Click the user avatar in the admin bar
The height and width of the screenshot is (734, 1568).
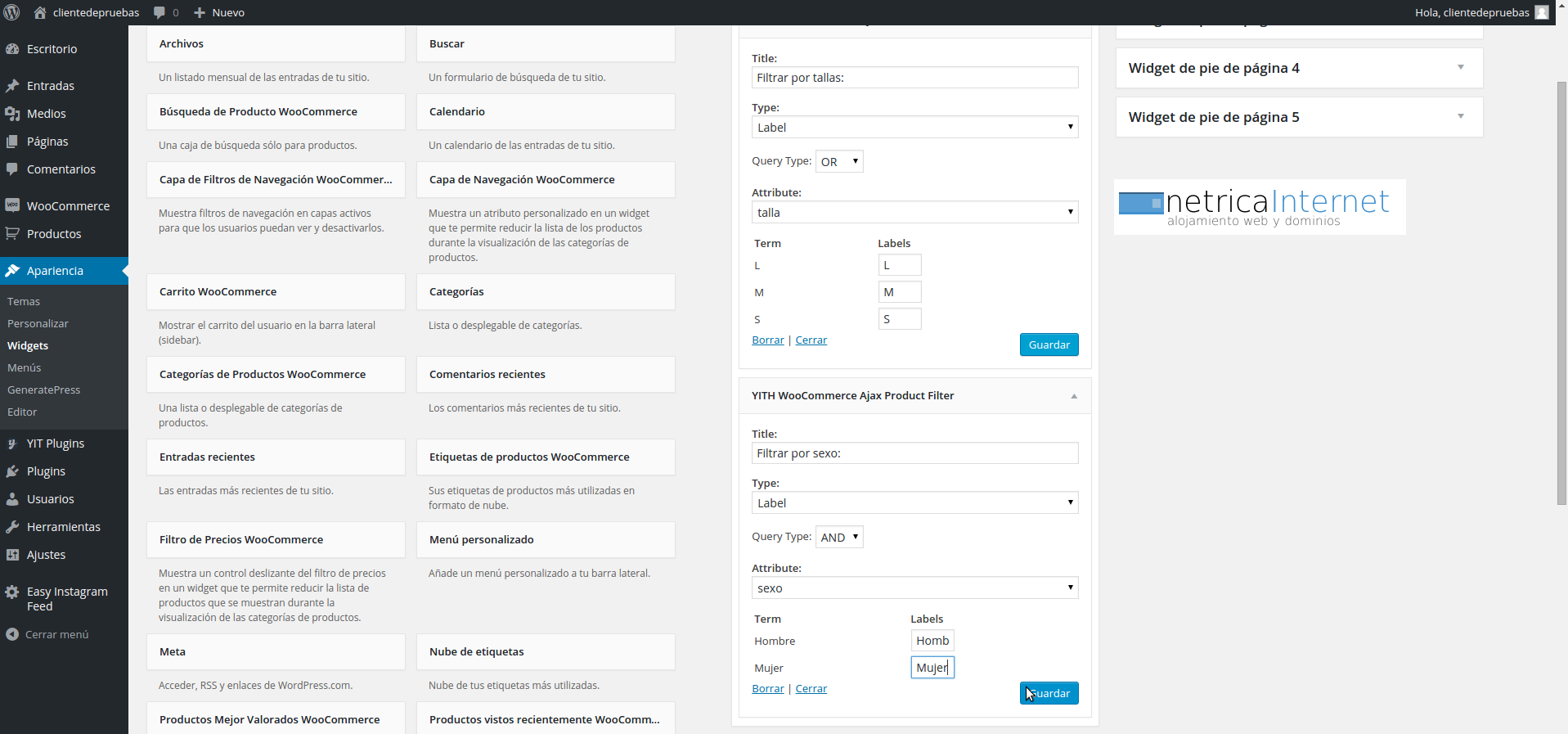tap(1542, 12)
